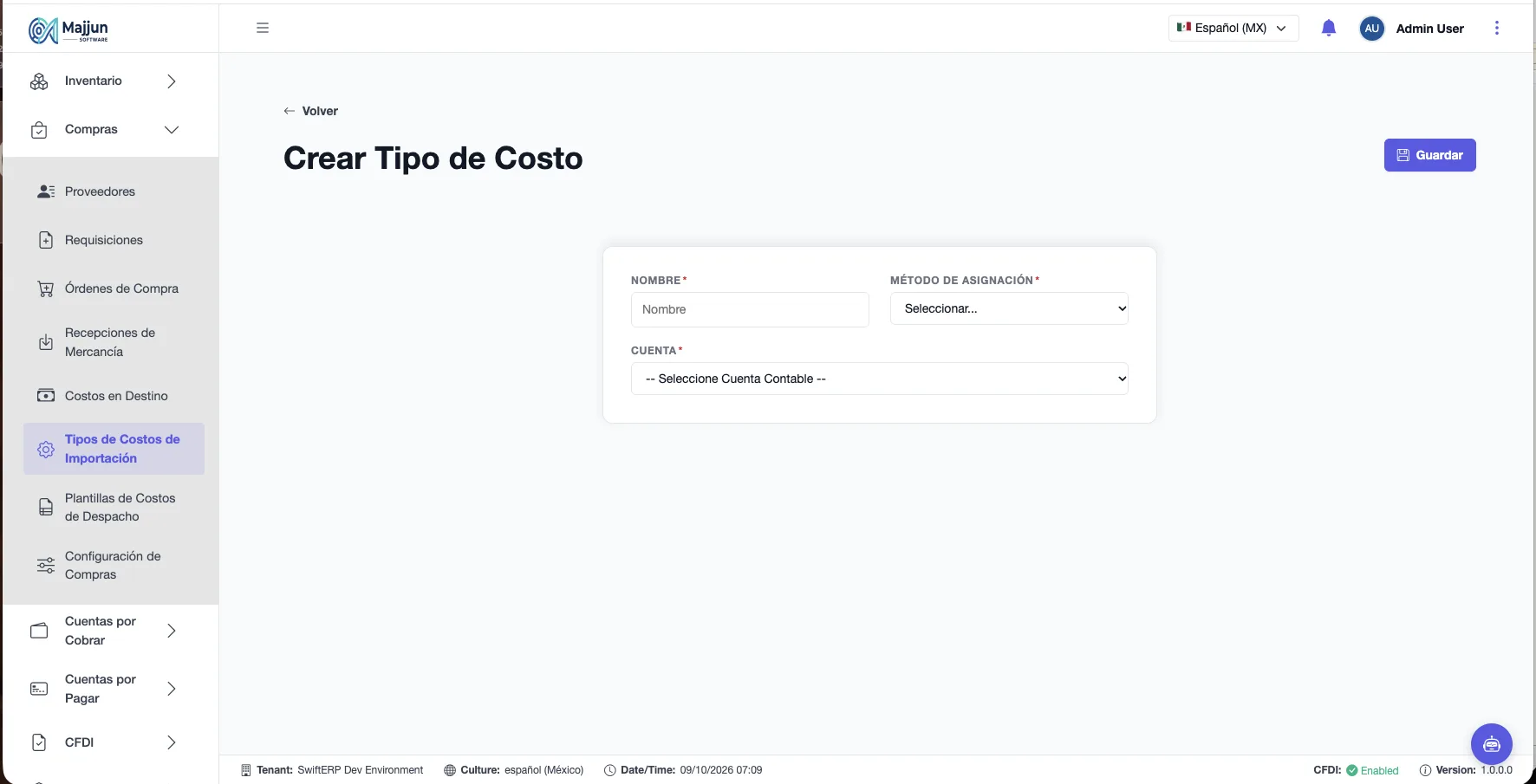Select Órdenes de Compra in the sidebar
Image resolution: width=1536 pixels, height=784 pixels.
(x=114, y=288)
